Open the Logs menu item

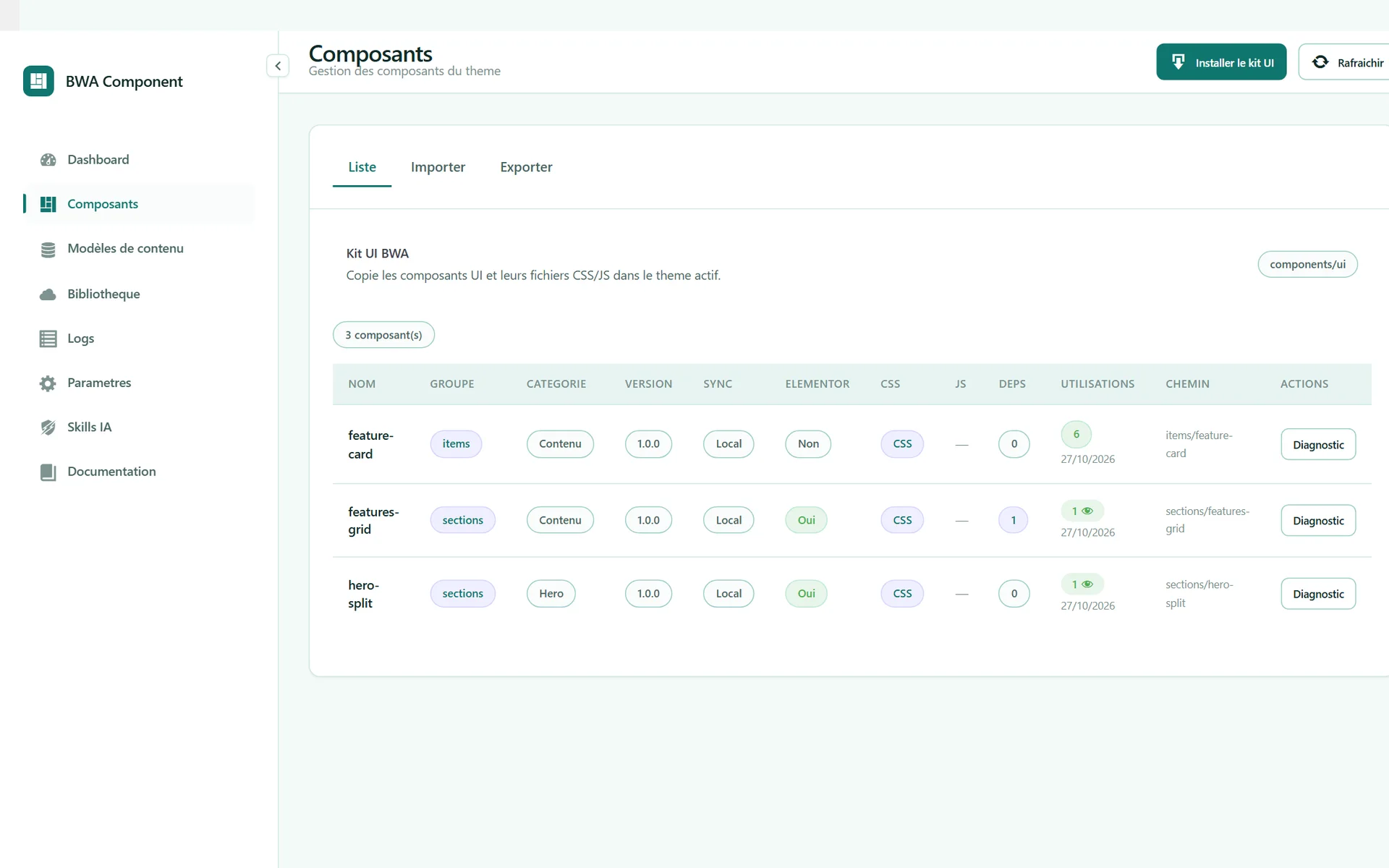(139, 339)
